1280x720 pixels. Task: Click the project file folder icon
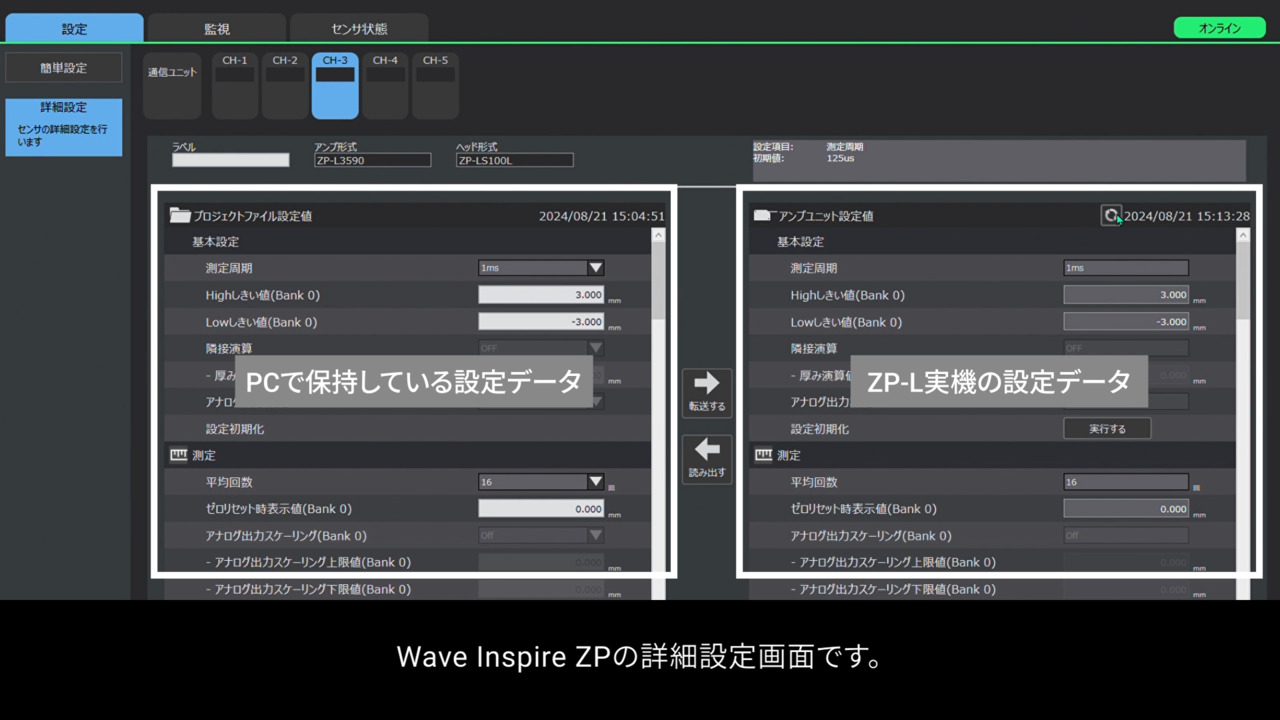(180, 215)
